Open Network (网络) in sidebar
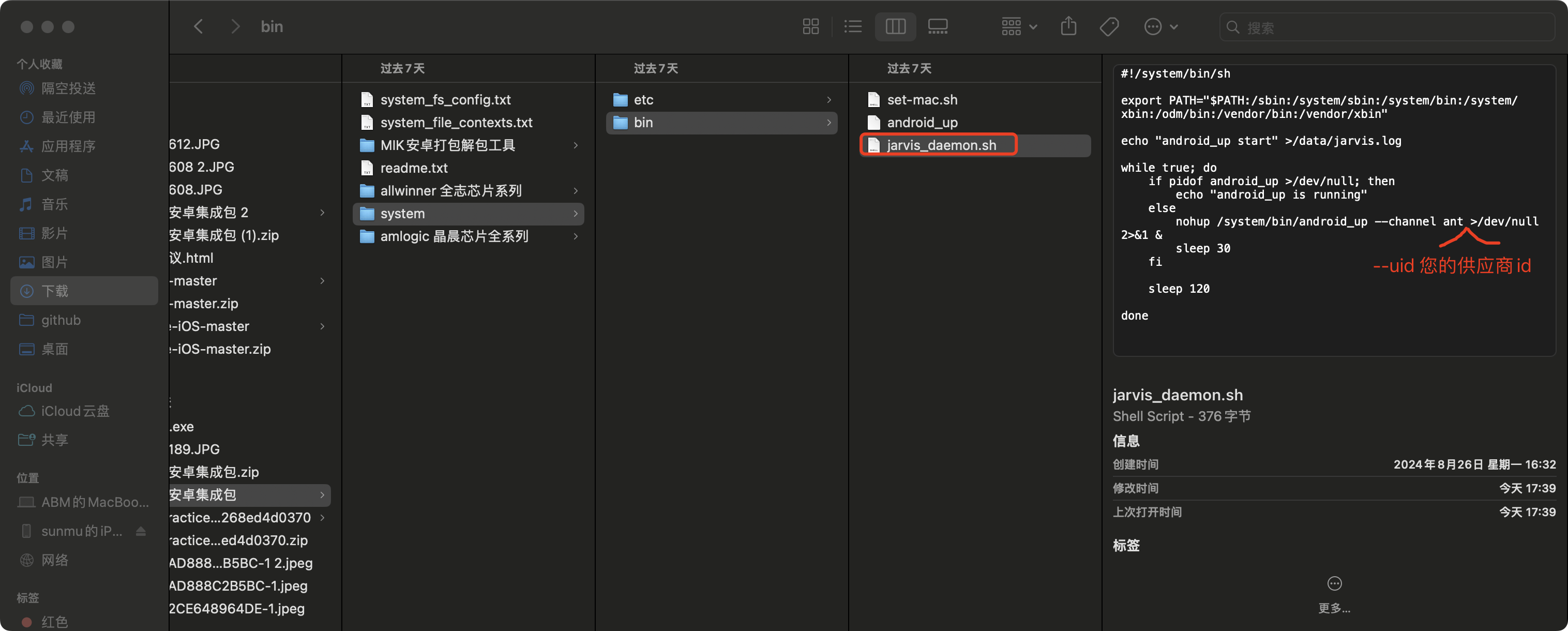Viewport: 1568px width, 631px height. 84,561
